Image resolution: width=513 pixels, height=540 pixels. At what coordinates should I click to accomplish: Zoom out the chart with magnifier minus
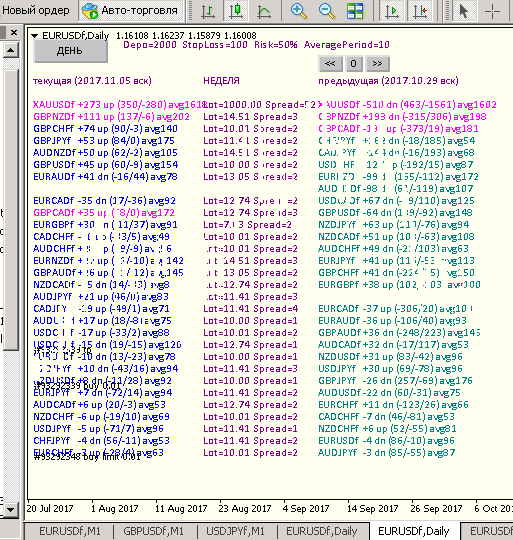pyautogui.click(x=326, y=11)
